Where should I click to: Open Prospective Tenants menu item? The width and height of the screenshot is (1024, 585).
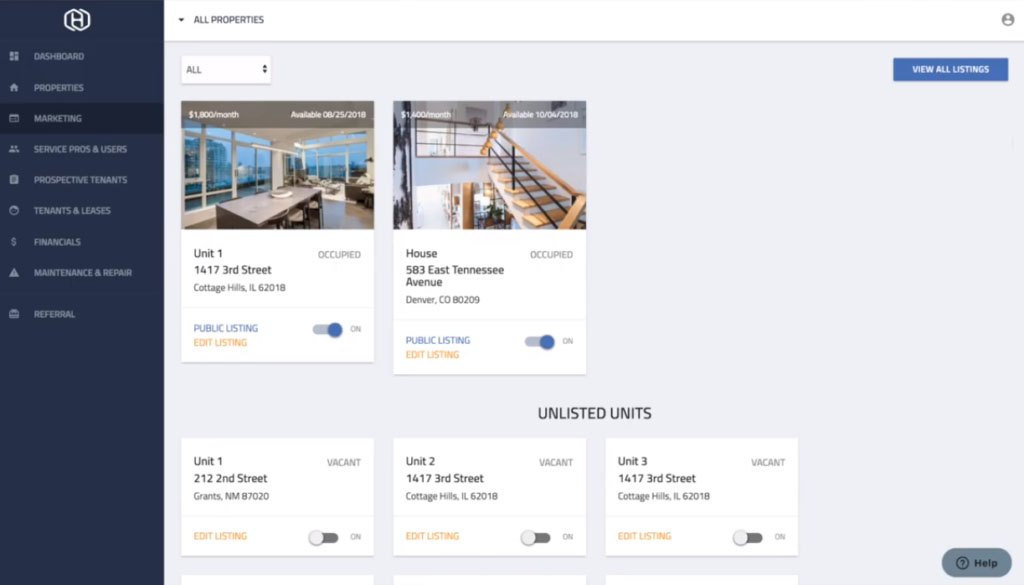(80, 180)
